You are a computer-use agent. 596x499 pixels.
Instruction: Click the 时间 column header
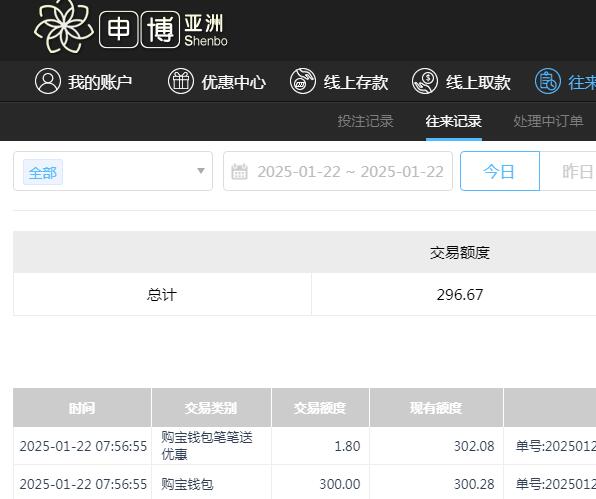click(82, 408)
